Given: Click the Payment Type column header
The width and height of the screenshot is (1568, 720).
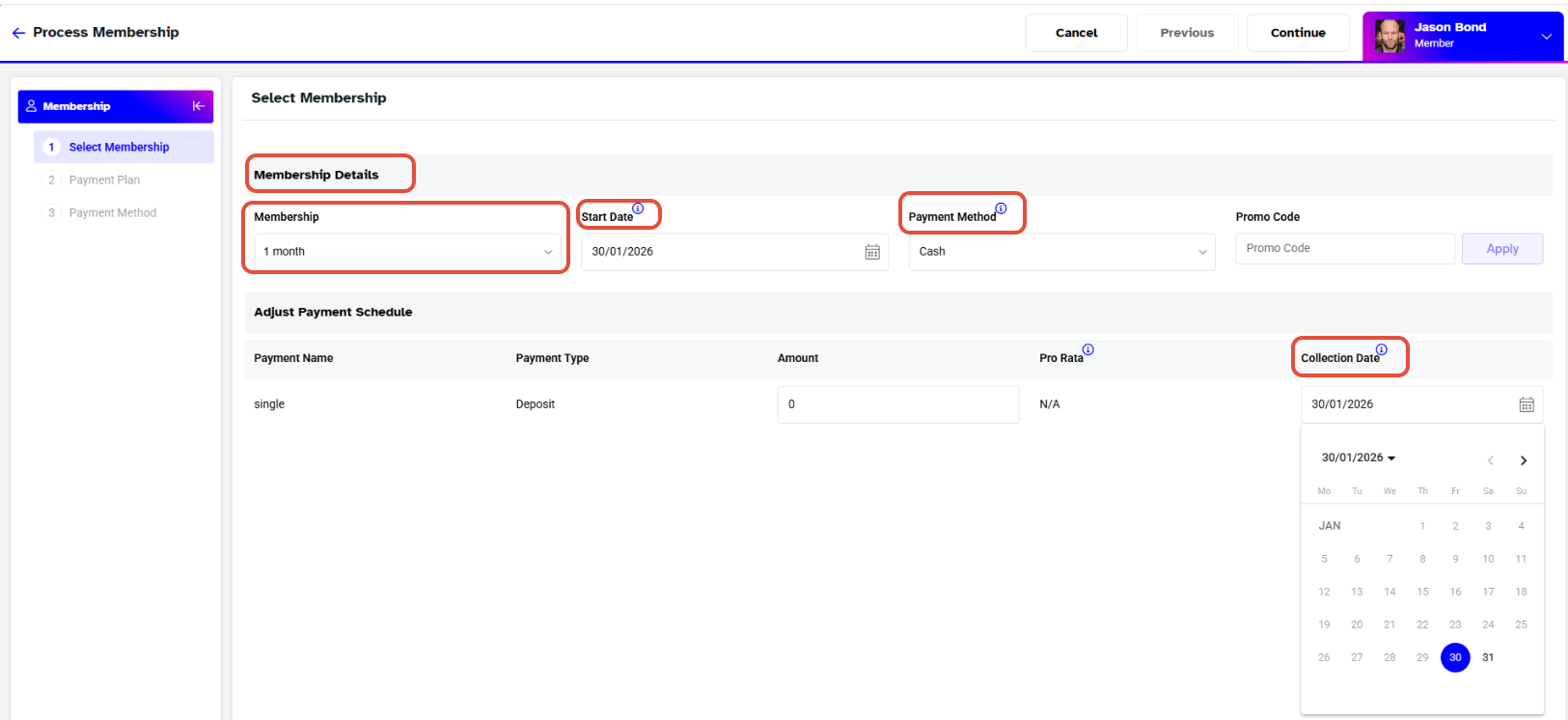Looking at the screenshot, I should (x=552, y=358).
